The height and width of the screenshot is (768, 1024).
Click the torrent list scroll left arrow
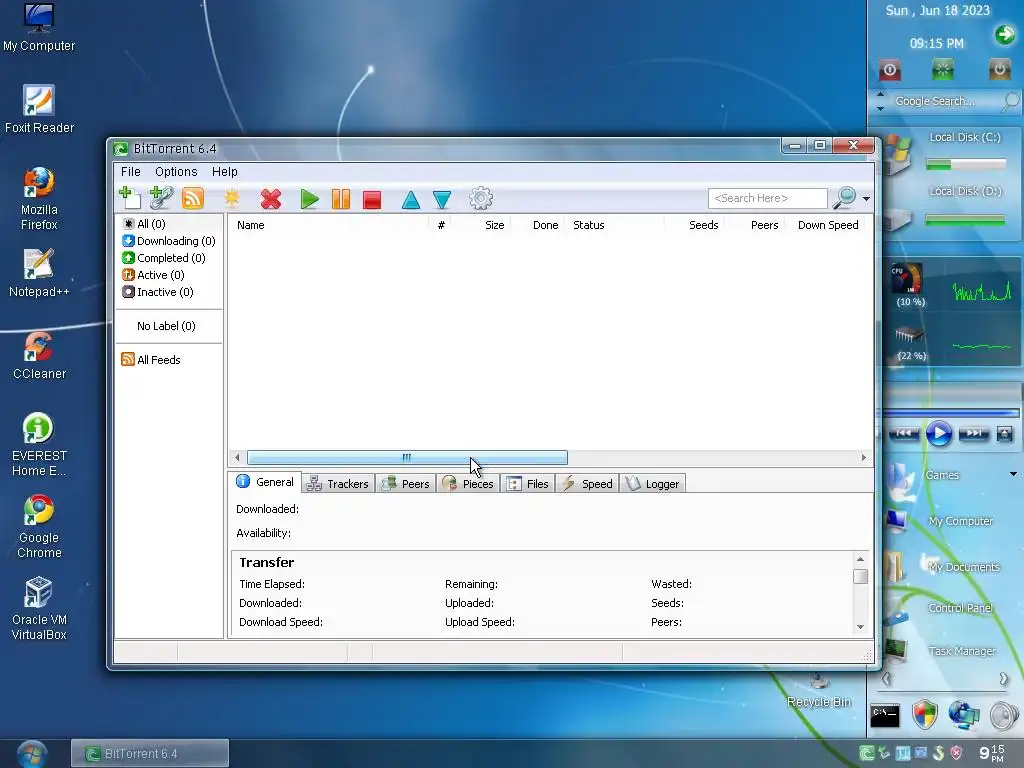tap(236, 457)
